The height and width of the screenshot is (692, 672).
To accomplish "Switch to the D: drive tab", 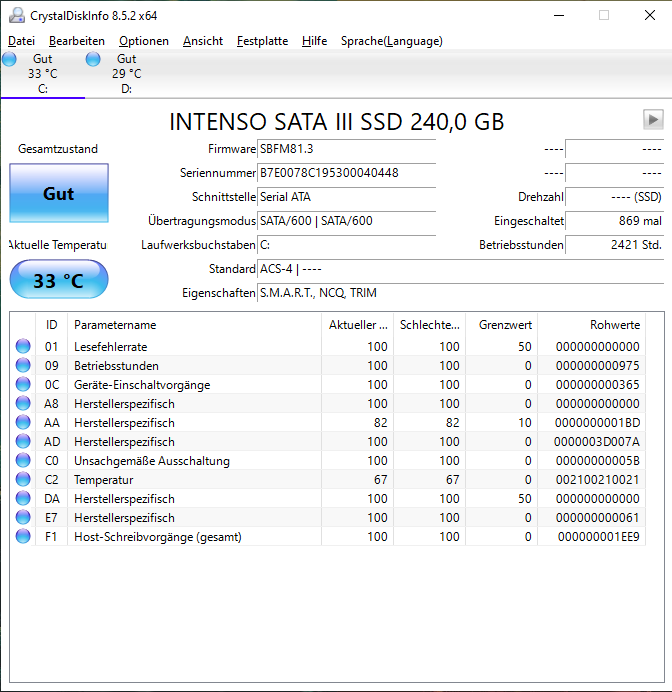I will (x=126, y=74).
